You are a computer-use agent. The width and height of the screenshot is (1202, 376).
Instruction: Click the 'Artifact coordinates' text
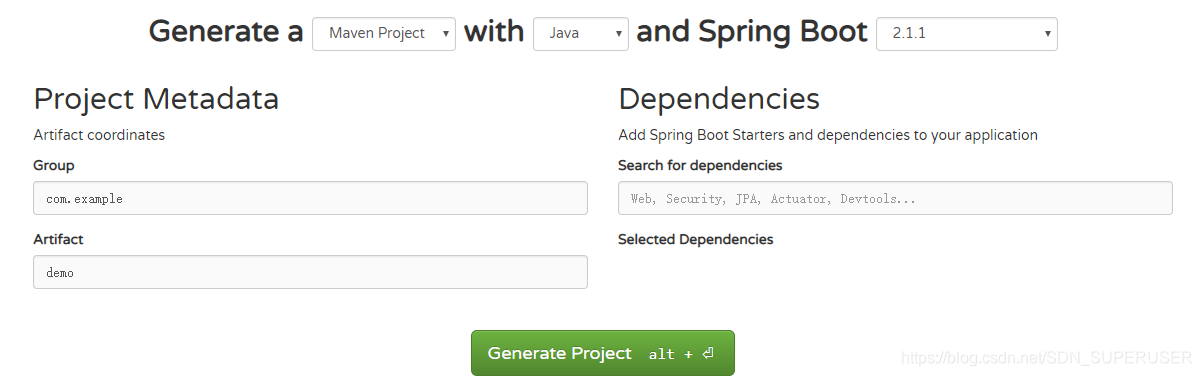99,135
